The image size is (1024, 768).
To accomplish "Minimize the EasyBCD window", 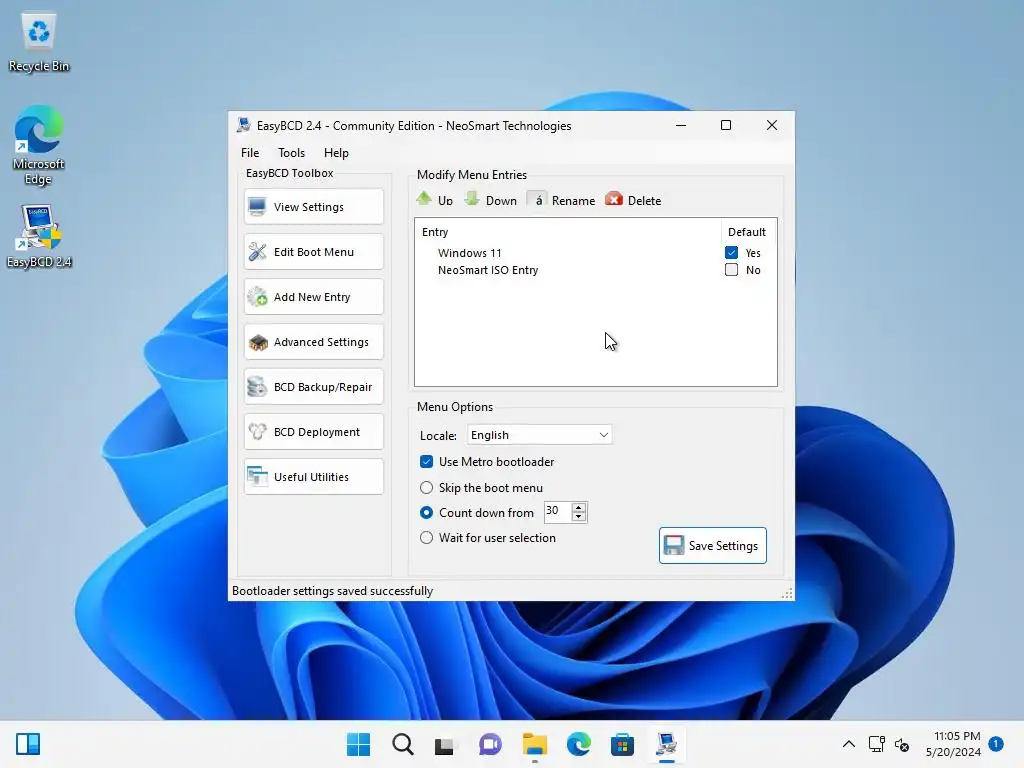I will point(681,125).
